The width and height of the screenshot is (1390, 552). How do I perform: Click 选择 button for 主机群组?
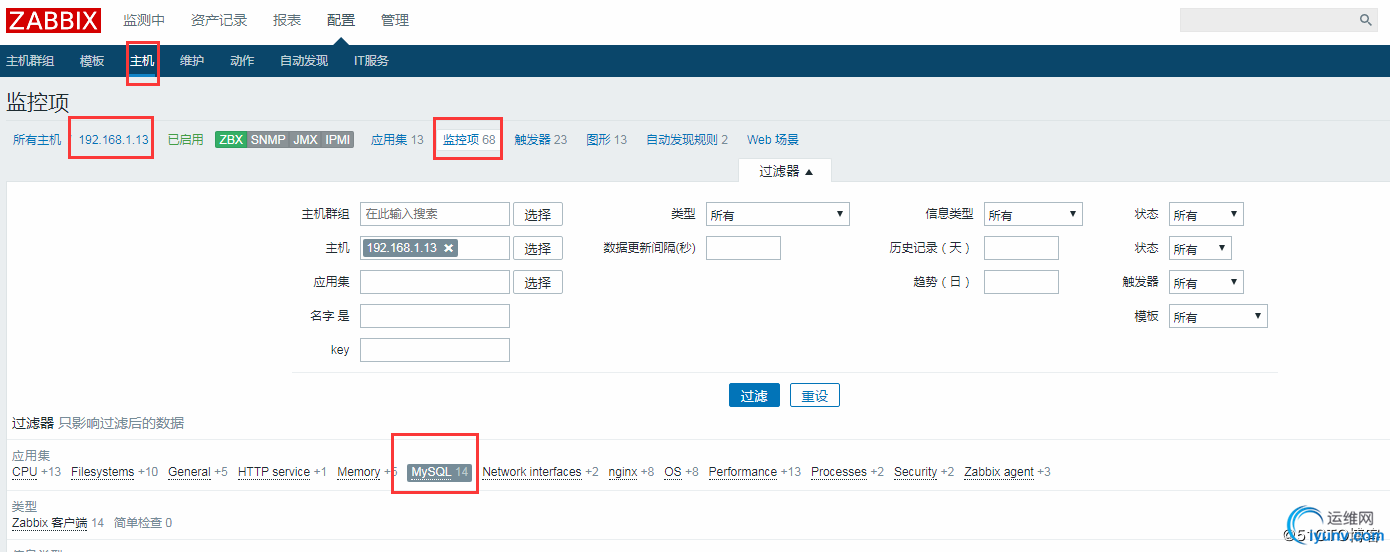tap(538, 214)
